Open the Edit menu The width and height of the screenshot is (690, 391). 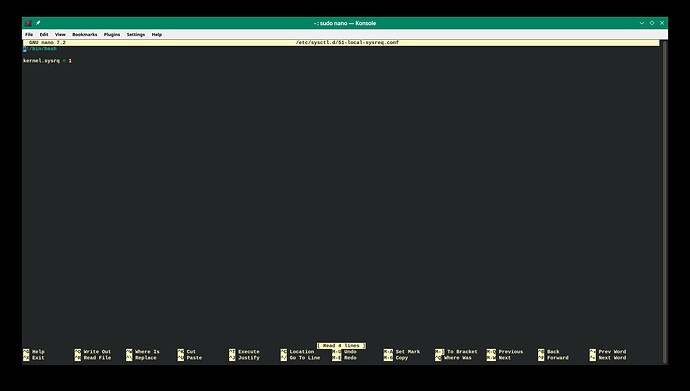[x=44, y=34]
